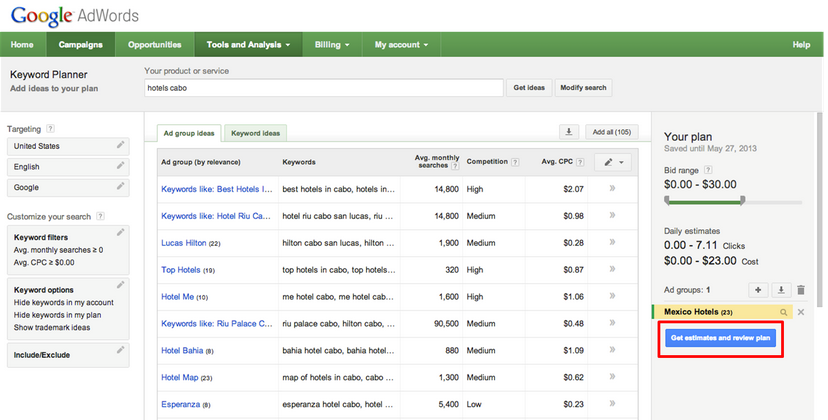Edit the Google network pencil icon

click(x=120, y=186)
